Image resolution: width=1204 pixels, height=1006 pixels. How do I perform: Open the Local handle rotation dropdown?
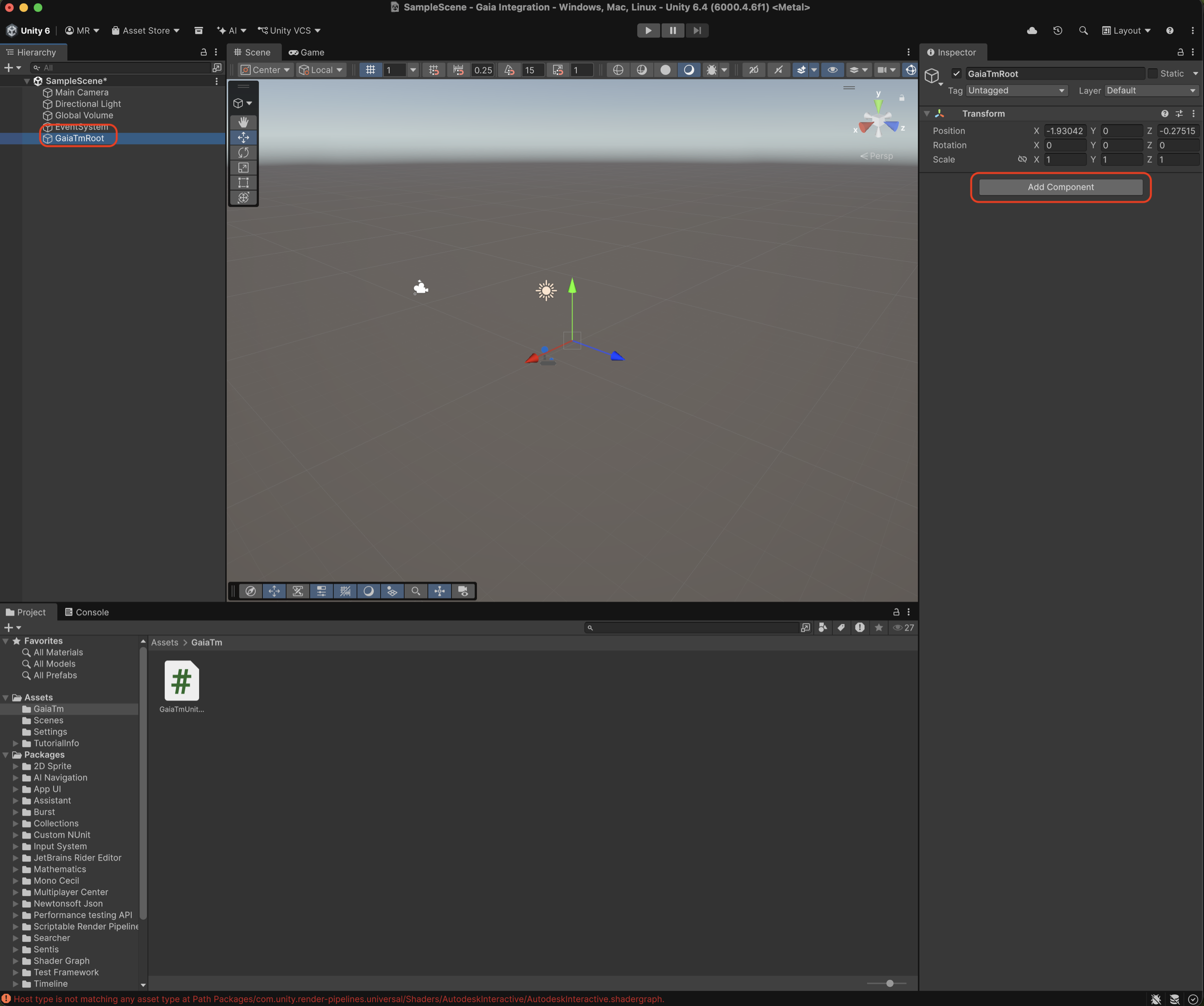point(321,70)
